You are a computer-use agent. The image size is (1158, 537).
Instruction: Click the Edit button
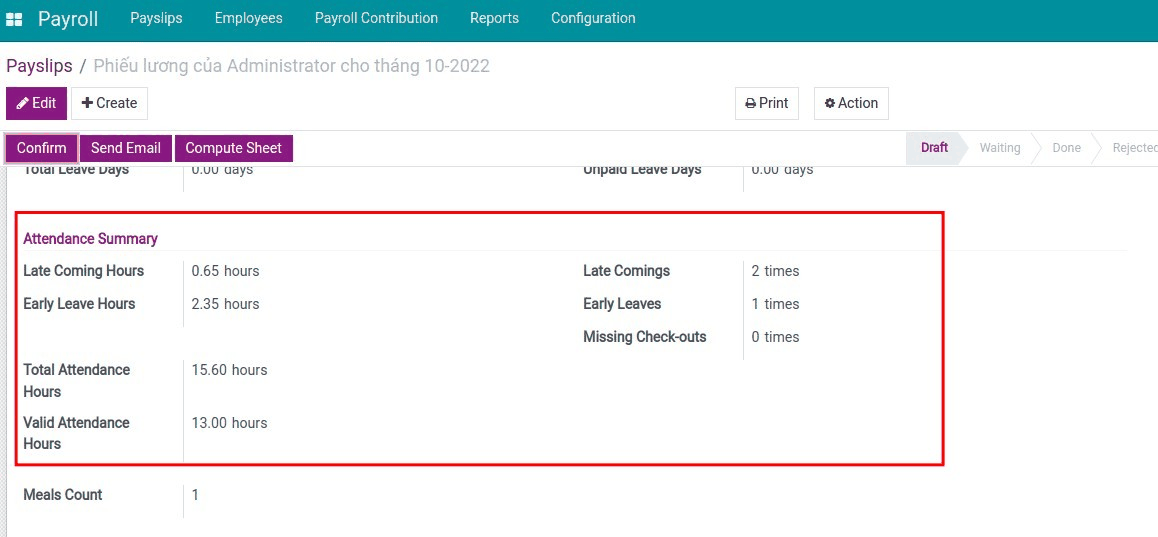click(x=36, y=103)
